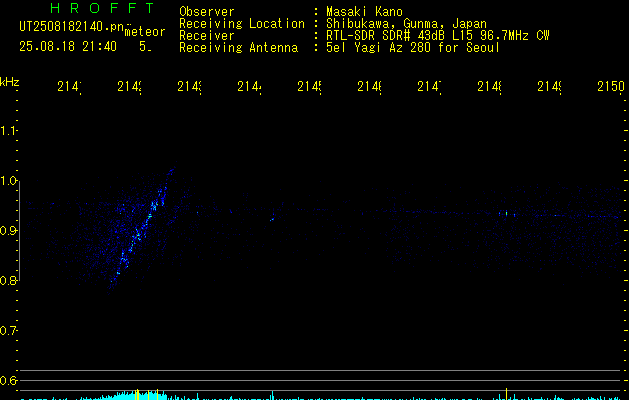Image resolution: width=629 pixels, height=400 pixels.
Task: Click the word "meteor" under the filename
Action: pos(145,32)
